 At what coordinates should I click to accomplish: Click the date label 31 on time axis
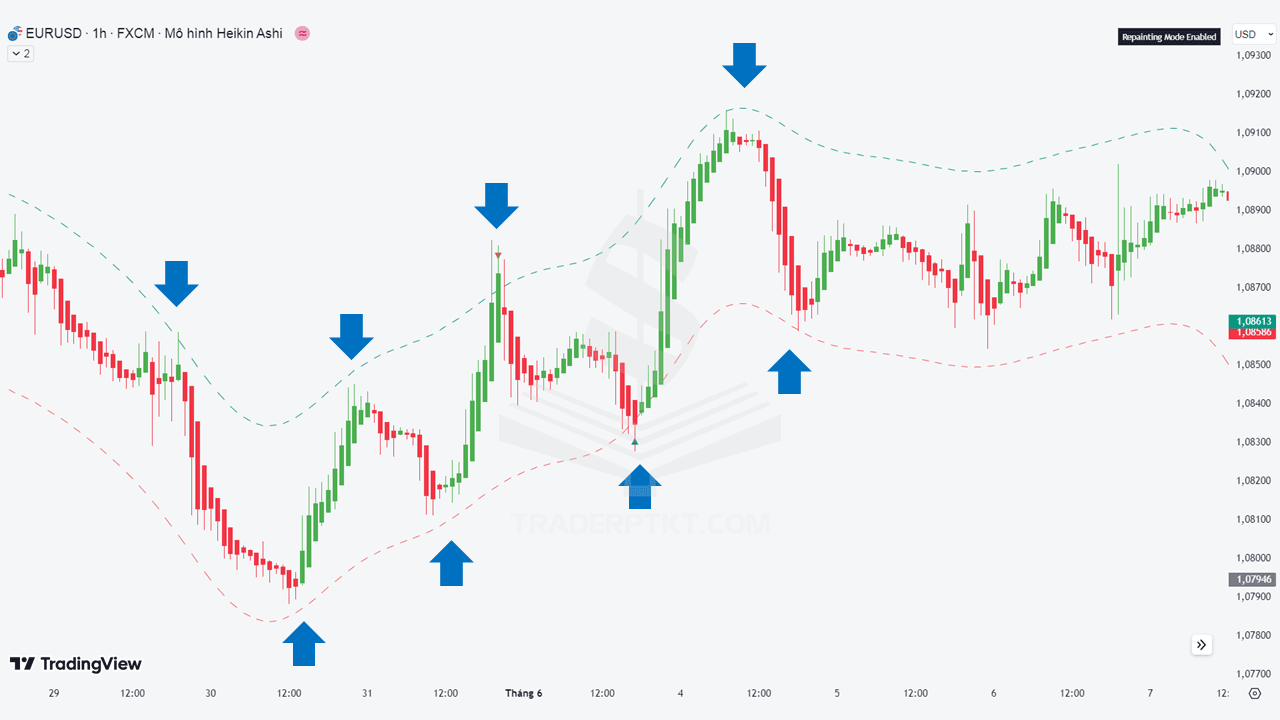point(367,693)
